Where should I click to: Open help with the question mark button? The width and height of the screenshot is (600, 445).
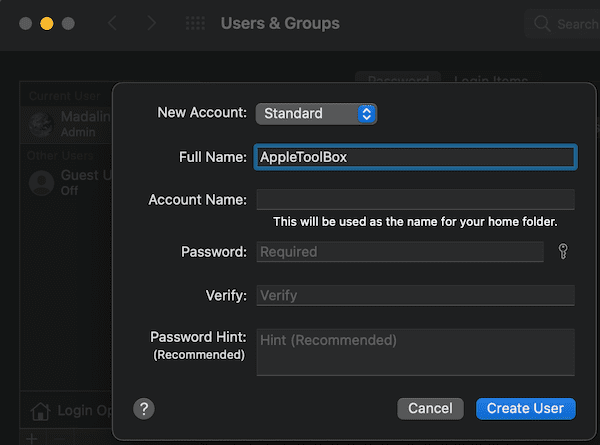pyautogui.click(x=144, y=408)
